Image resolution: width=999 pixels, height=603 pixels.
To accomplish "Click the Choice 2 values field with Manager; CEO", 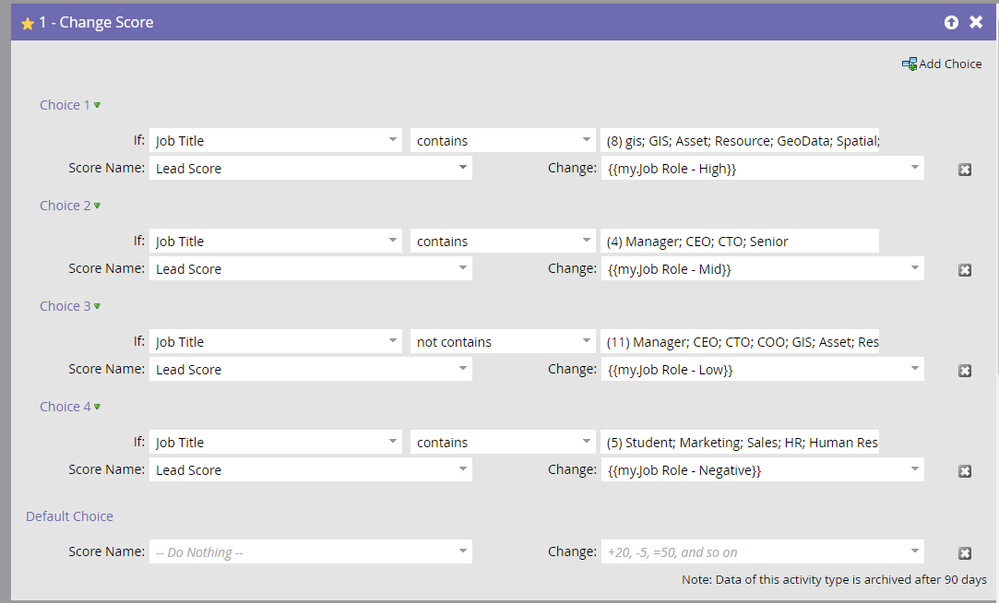I will [738, 241].
